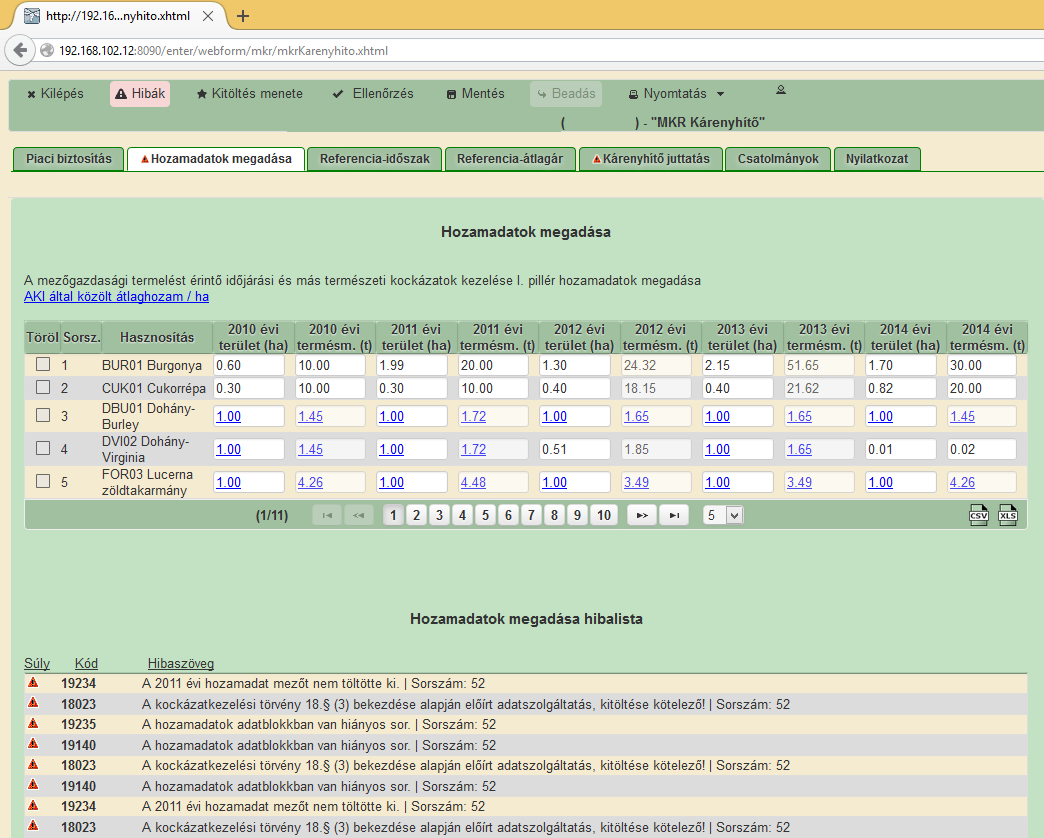Go to page 9 of the table
This screenshot has width=1044, height=838.
(577, 515)
